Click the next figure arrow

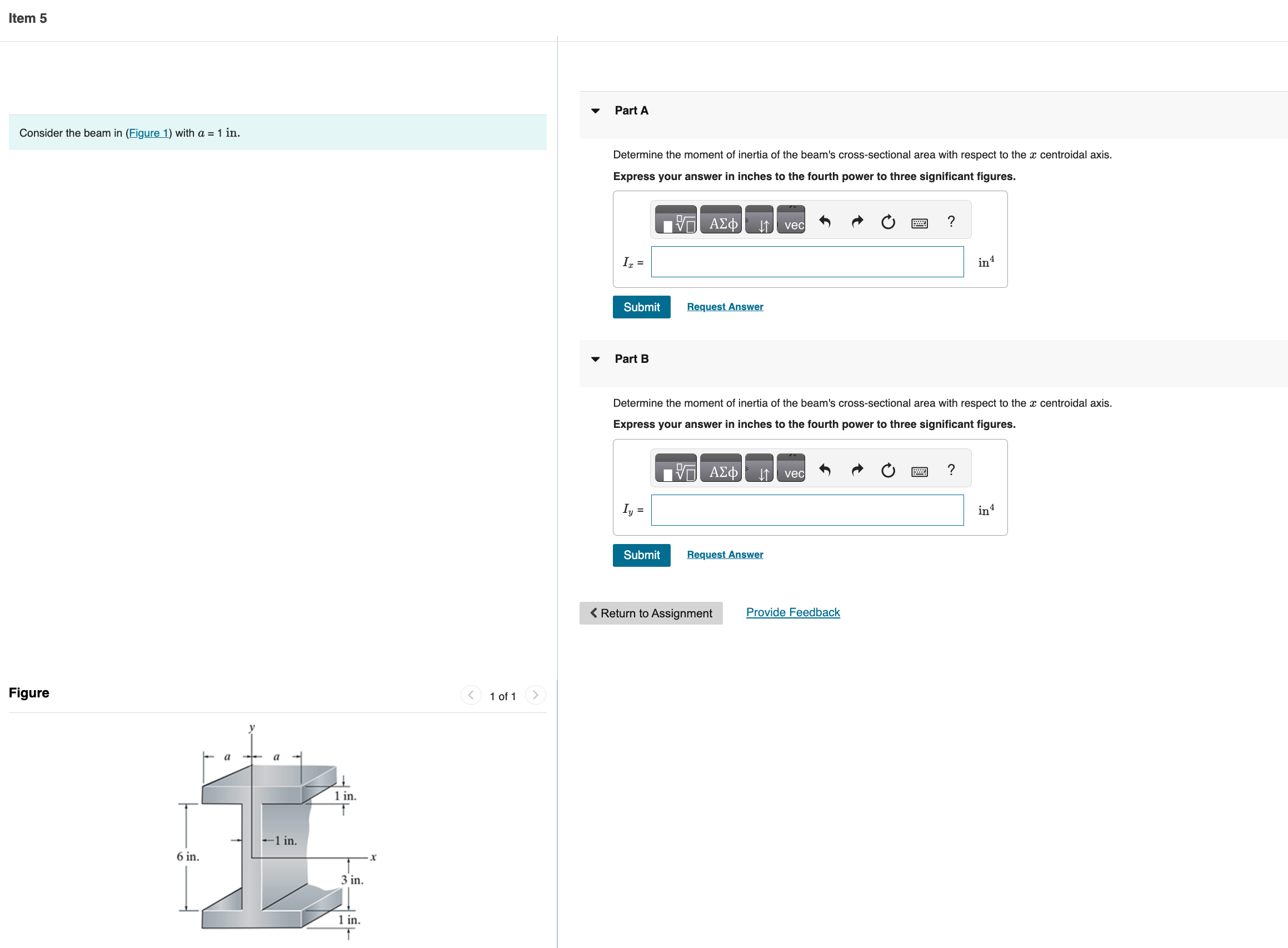[535, 695]
